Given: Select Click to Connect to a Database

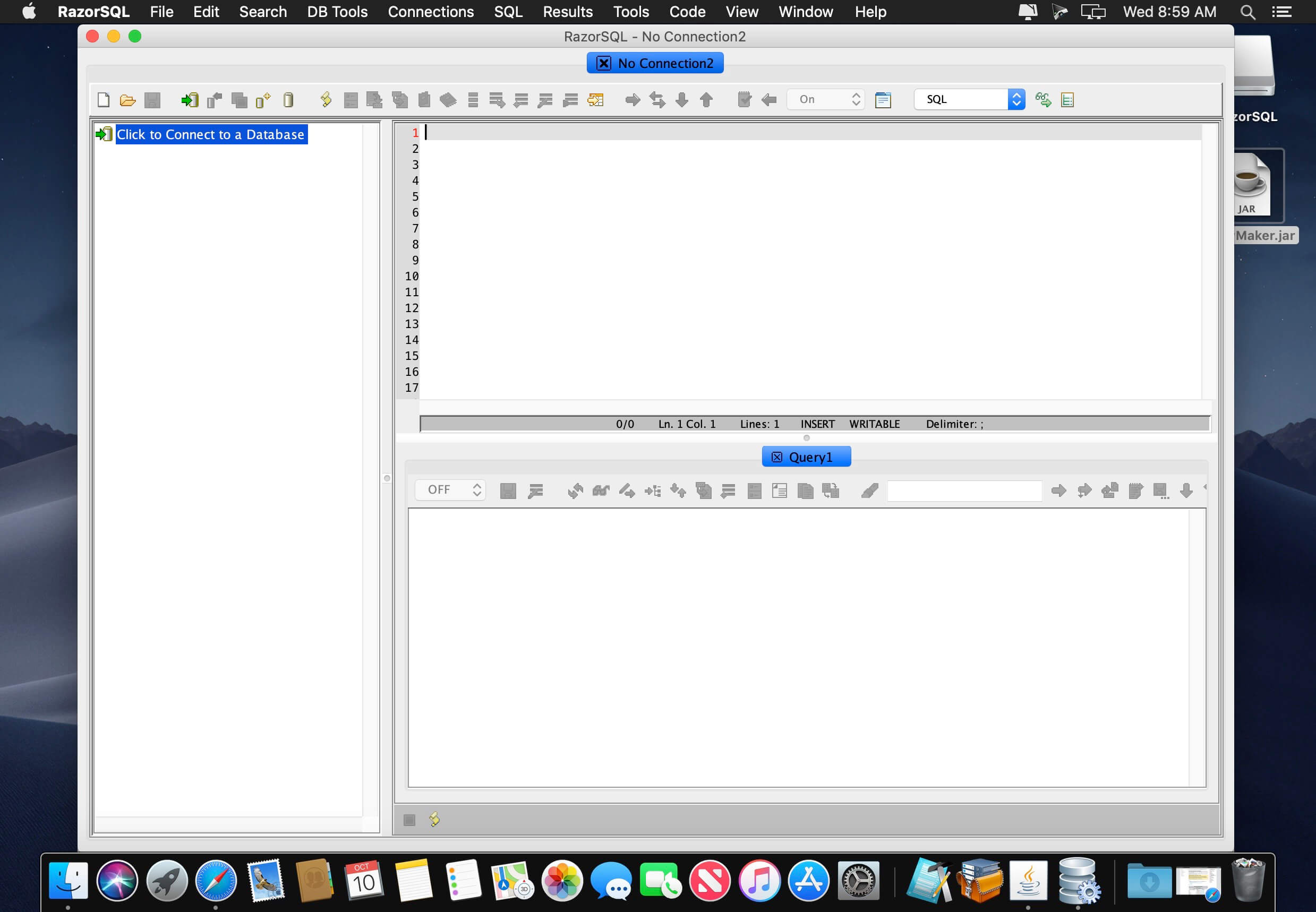Looking at the screenshot, I should pos(211,134).
